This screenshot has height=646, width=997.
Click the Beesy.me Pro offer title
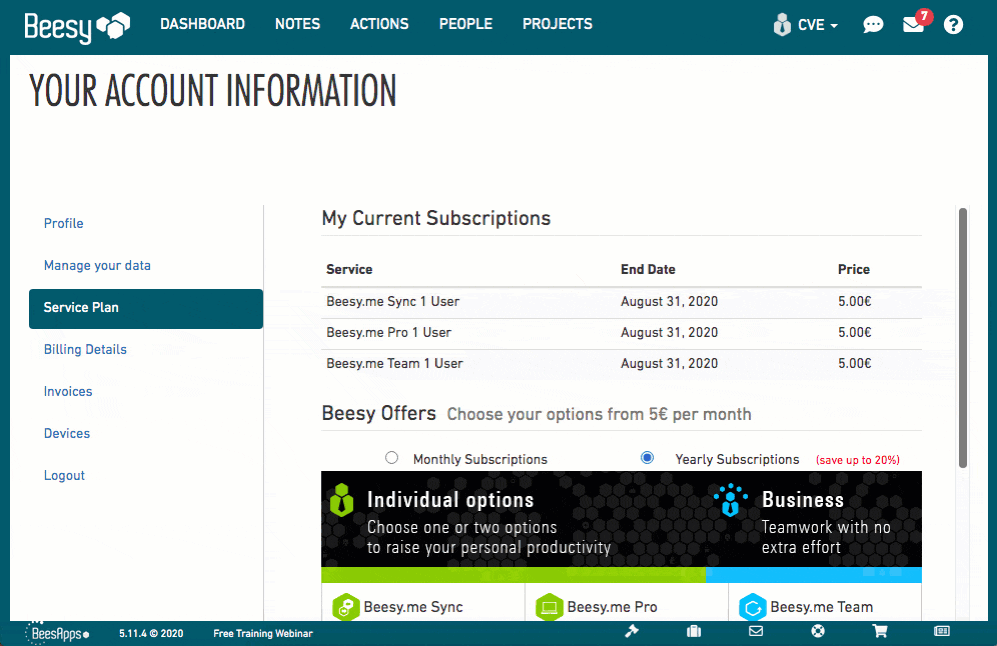(612, 607)
